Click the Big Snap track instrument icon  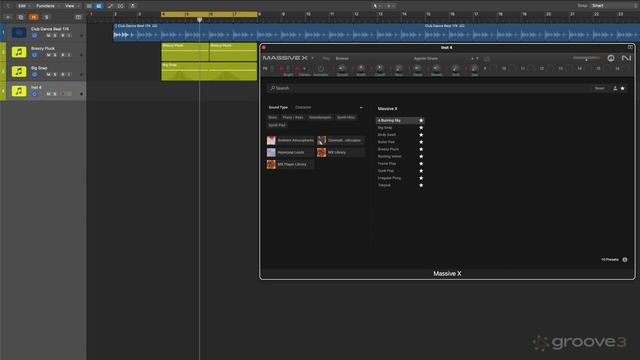[19, 71]
